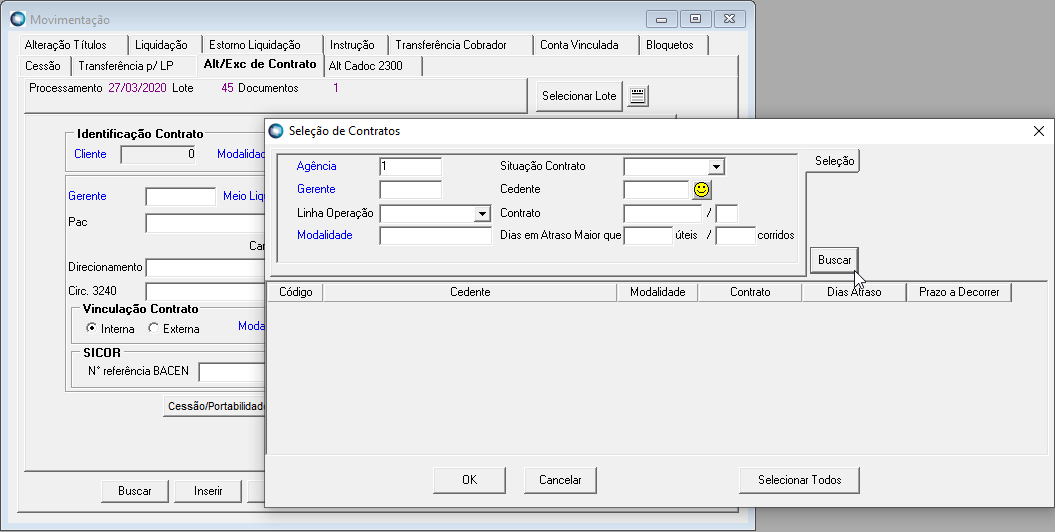Click the Código column header
The width and height of the screenshot is (1055, 532).
pyautogui.click(x=295, y=292)
